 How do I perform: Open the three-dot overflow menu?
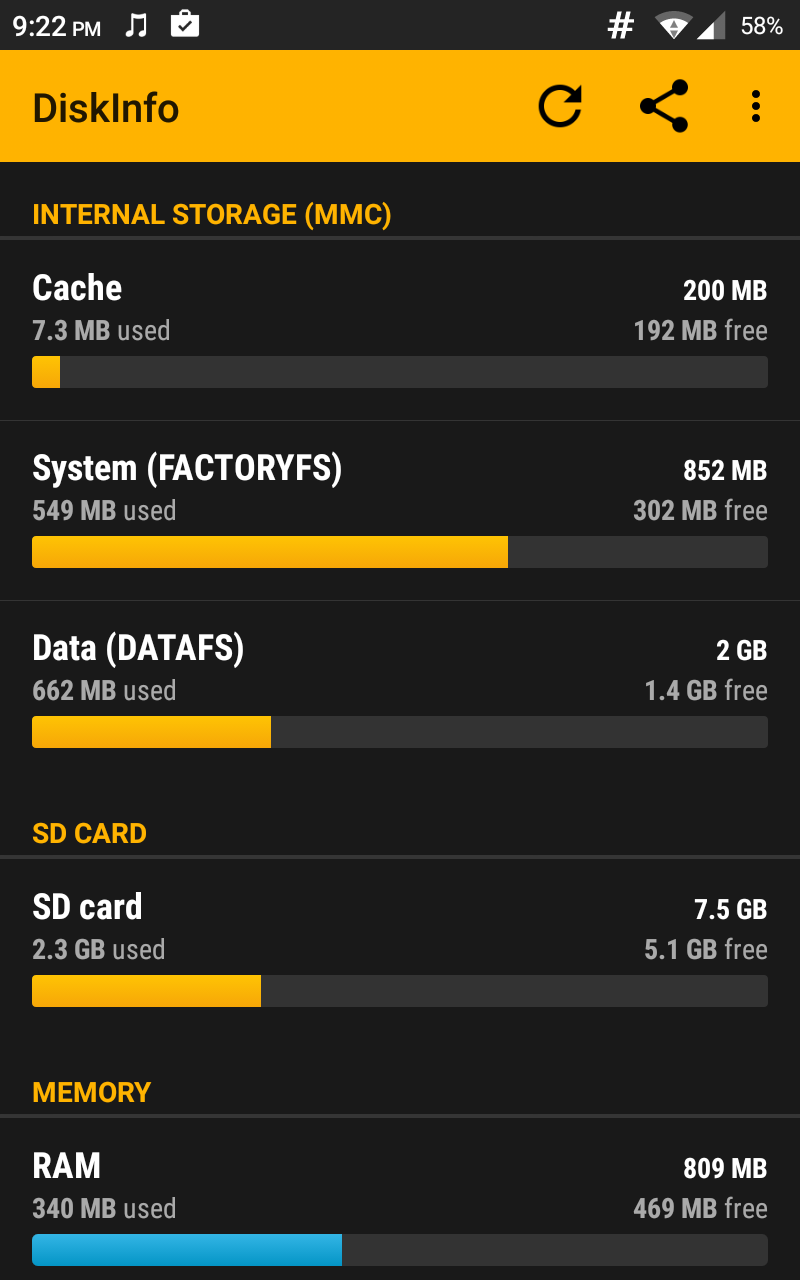click(756, 107)
